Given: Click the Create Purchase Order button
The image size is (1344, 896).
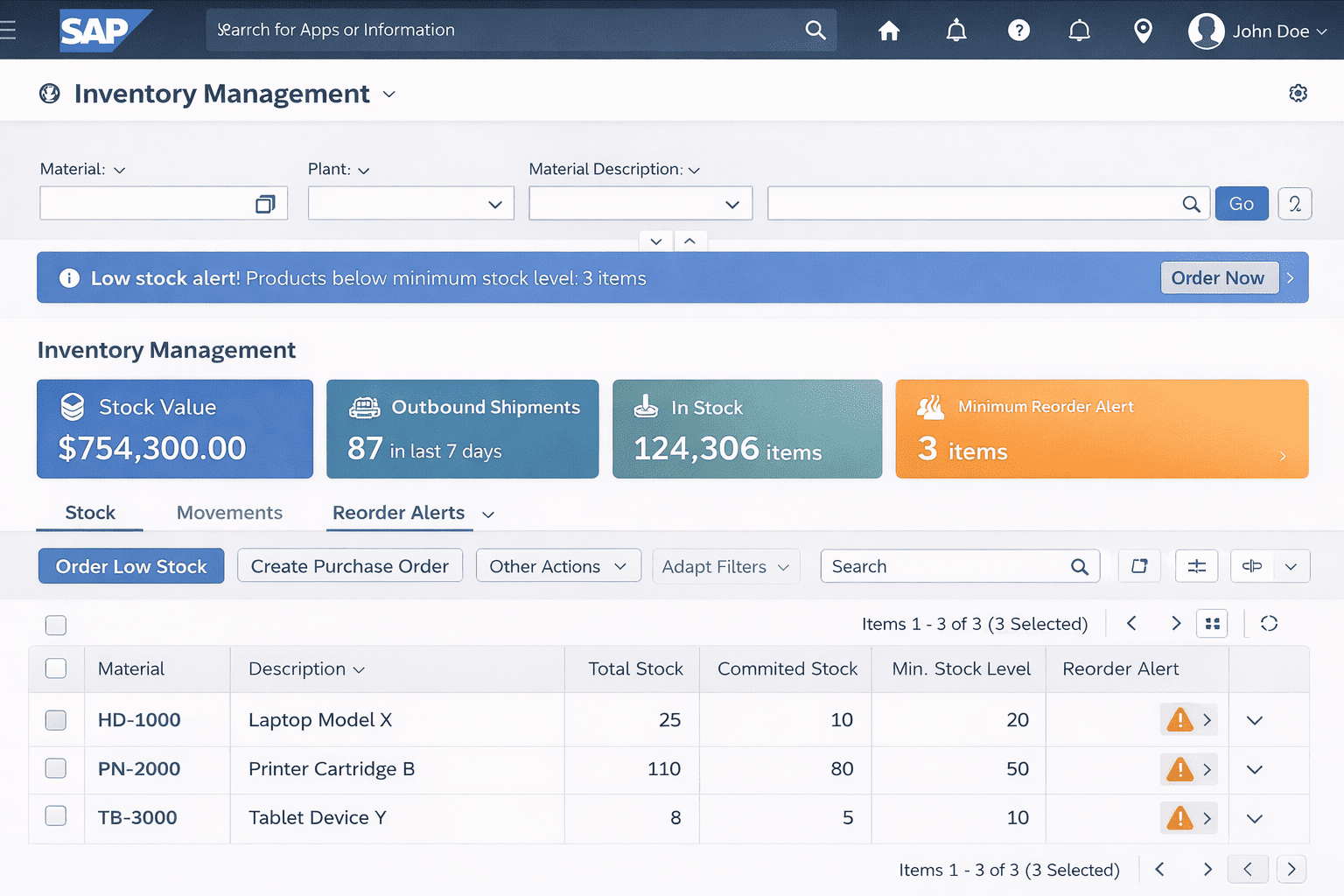Looking at the screenshot, I should point(349,565).
